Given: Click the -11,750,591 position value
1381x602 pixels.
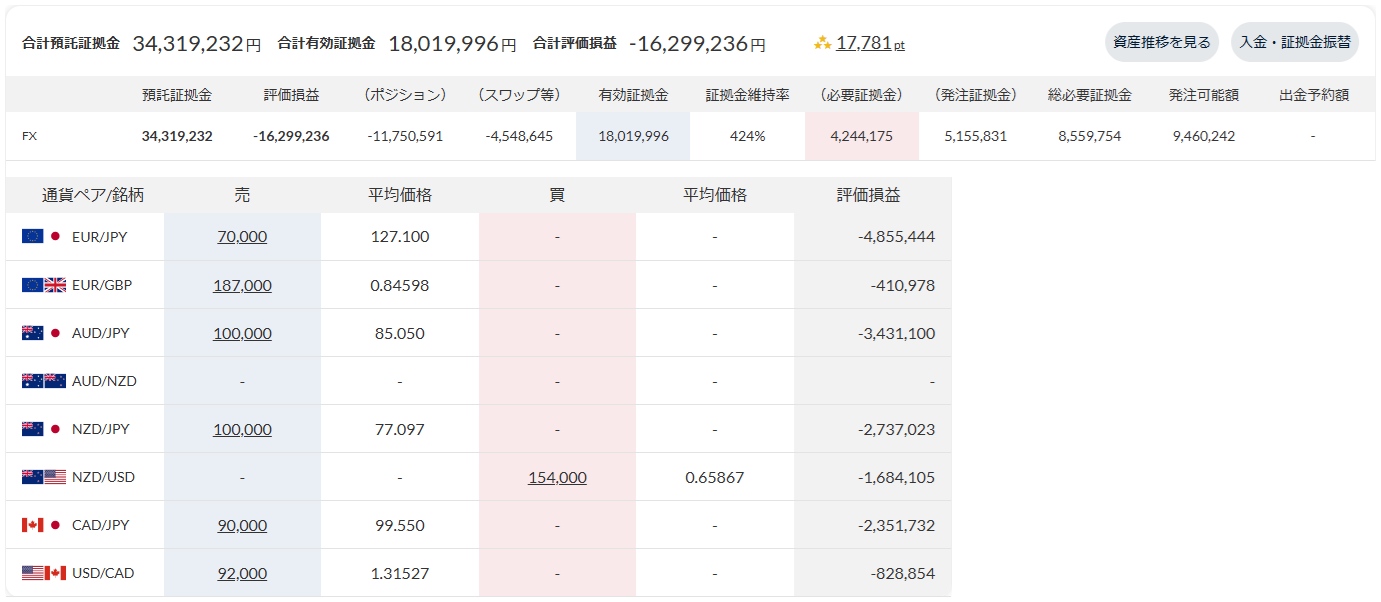Looking at the screenshot, I should [405, 136].
